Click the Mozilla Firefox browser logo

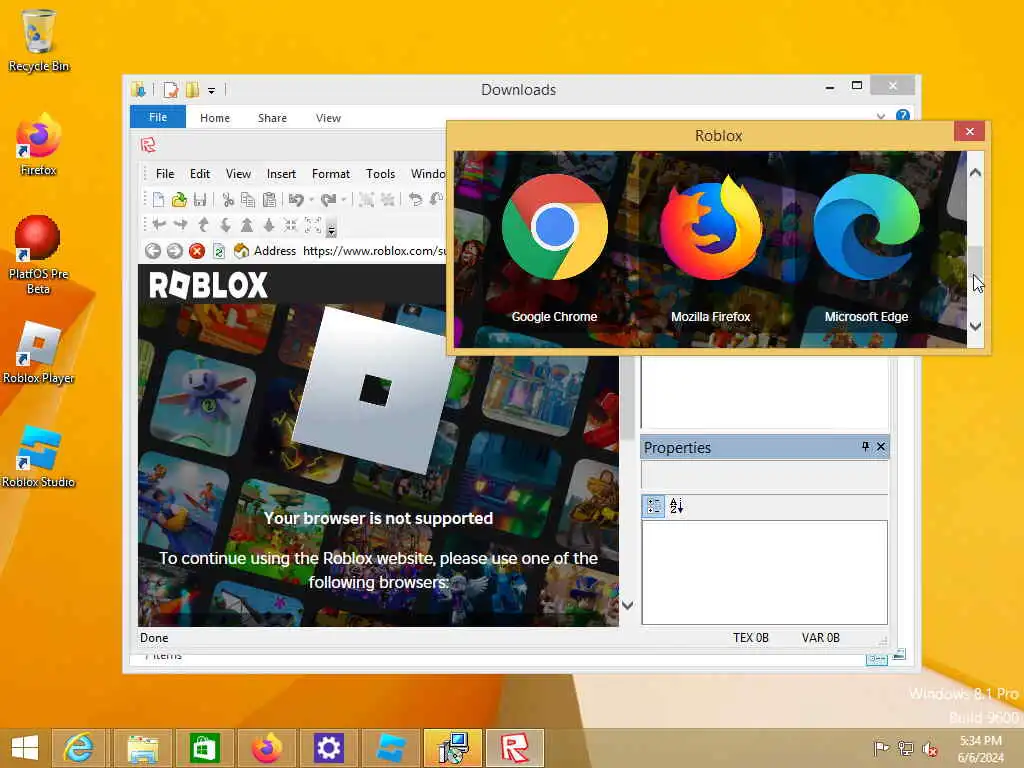tap(711, 227)
